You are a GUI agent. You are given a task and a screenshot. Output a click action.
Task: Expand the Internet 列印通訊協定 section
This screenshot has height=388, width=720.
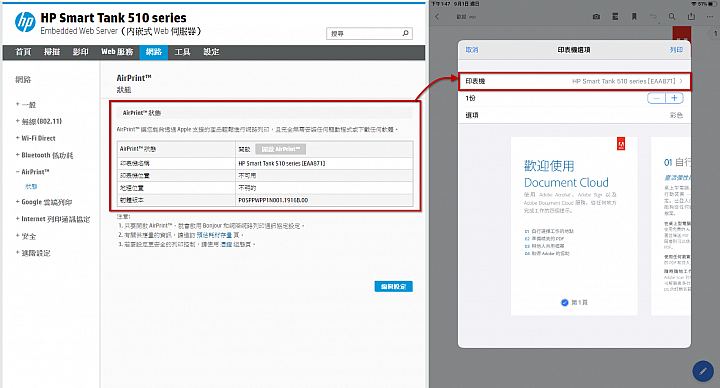[53, 219]
